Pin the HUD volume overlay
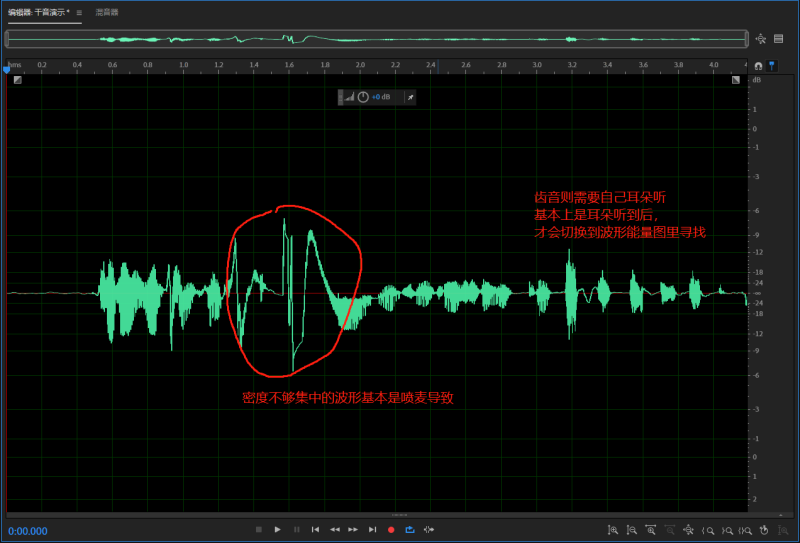This screenshot has height=543, width=800. pyautogui.click(x=411, y=97)
